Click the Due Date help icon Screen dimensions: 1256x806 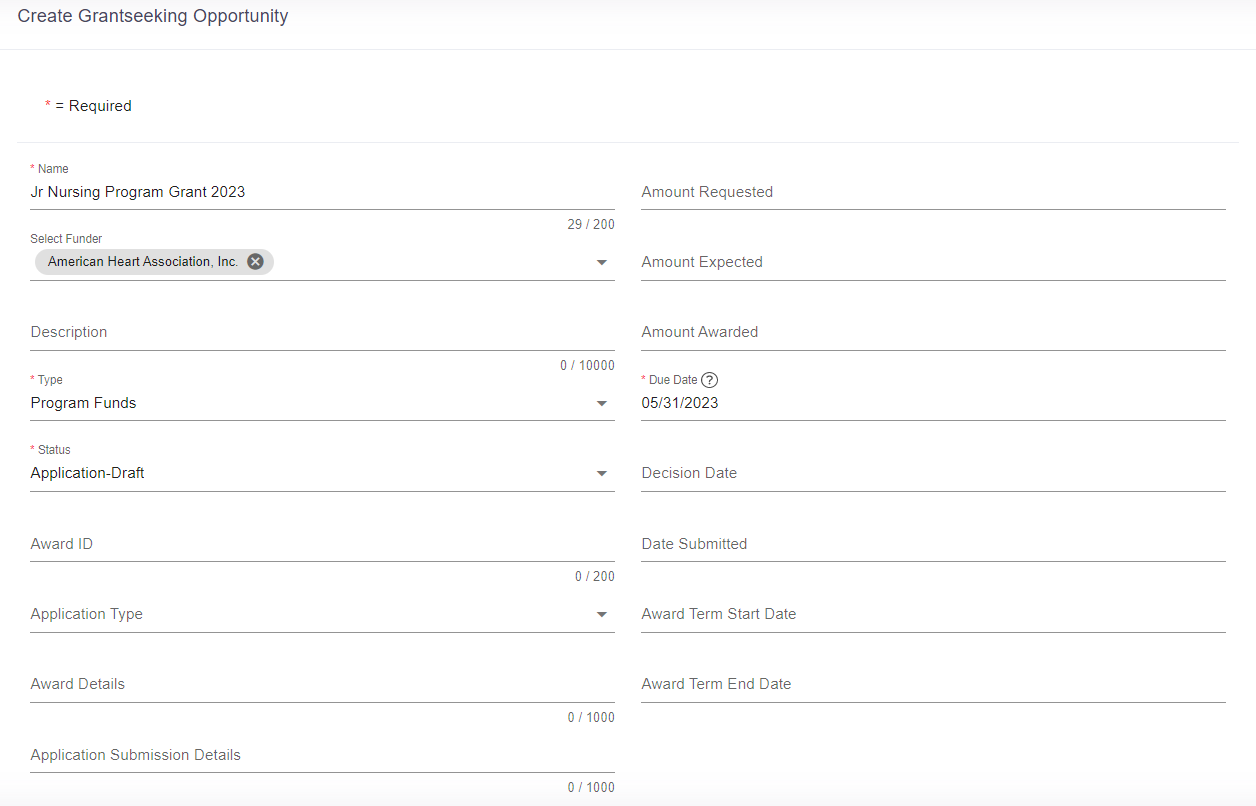[709, 380]
